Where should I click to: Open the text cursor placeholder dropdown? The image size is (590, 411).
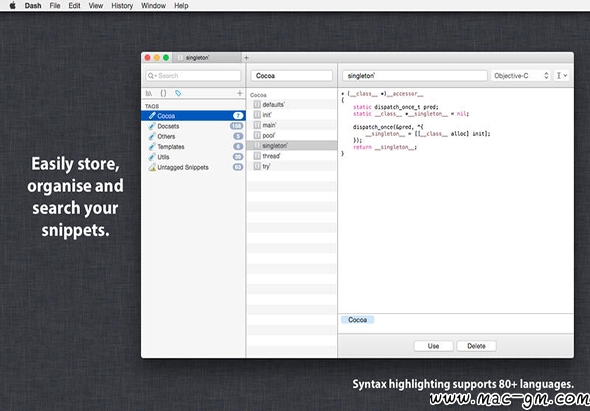tap(561, 76)
